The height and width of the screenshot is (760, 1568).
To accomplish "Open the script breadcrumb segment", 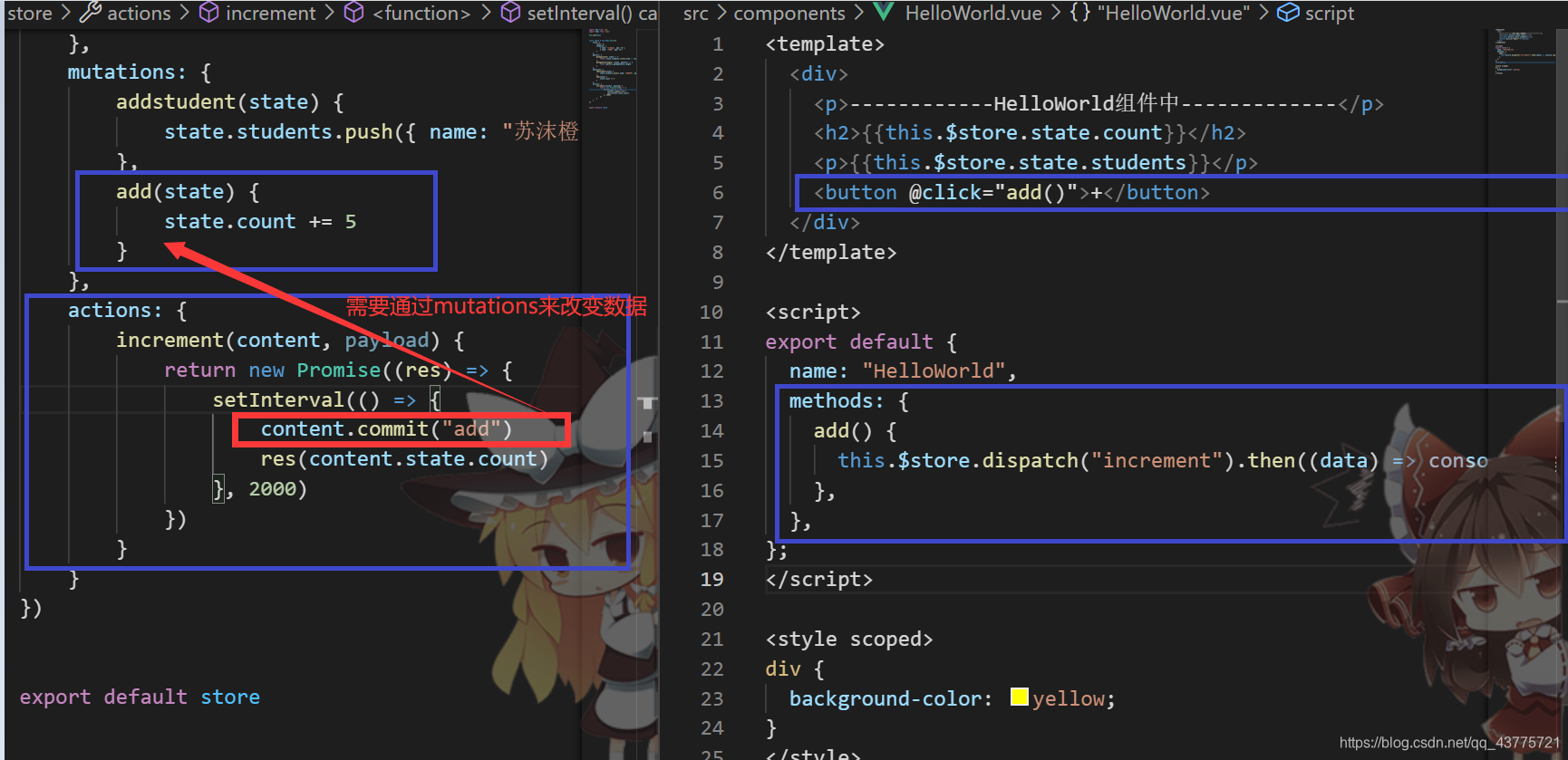I will pyautogui.click(x=1330, y=13).
